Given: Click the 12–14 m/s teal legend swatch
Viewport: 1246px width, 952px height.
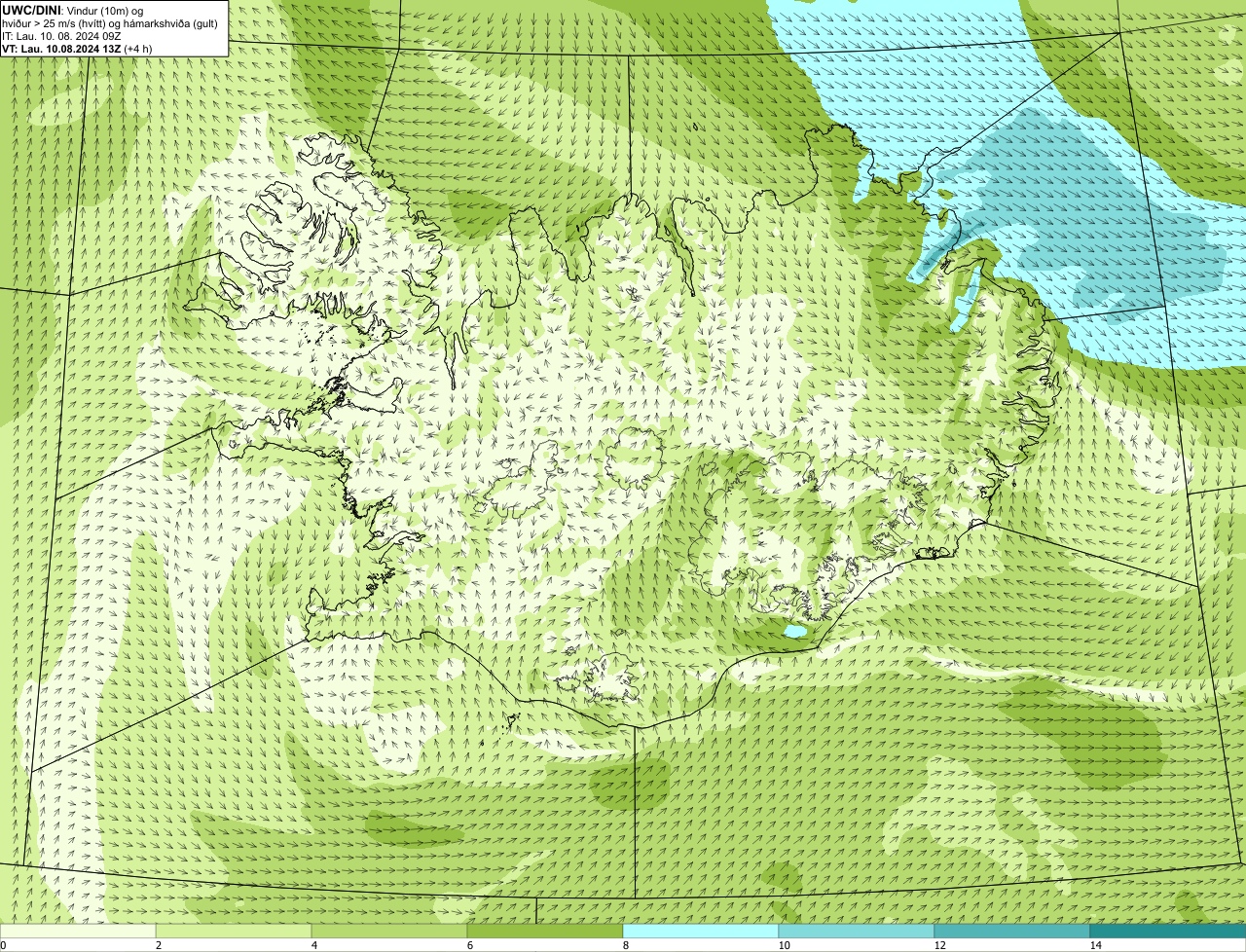Looking at the screenshot, I should (x=1012, y=931).
